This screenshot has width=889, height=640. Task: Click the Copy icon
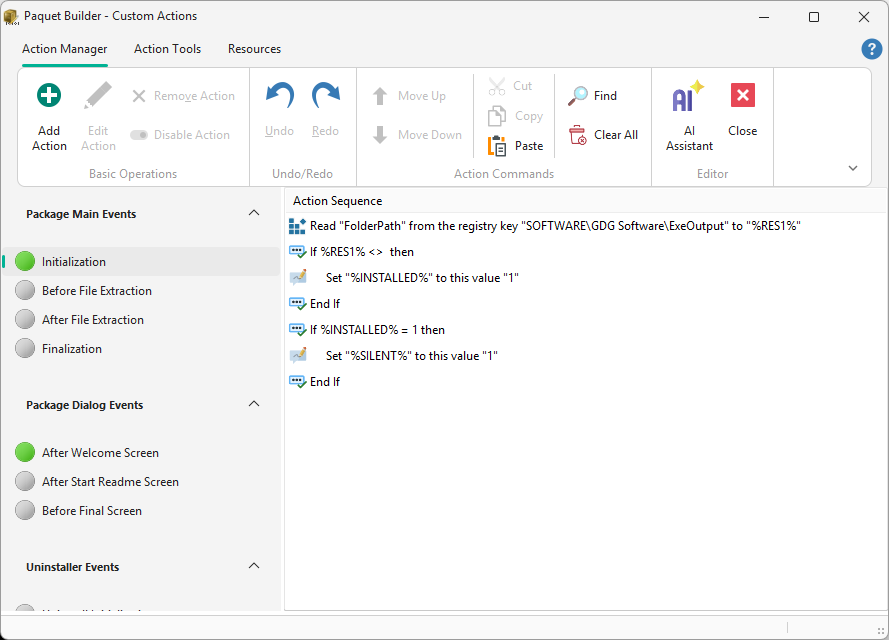pos(496,115)
